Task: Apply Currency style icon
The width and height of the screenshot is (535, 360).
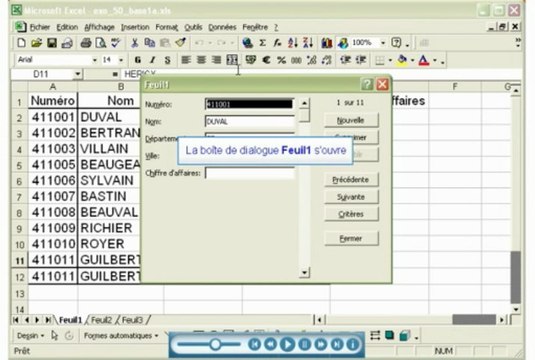Action: point(251,60)
